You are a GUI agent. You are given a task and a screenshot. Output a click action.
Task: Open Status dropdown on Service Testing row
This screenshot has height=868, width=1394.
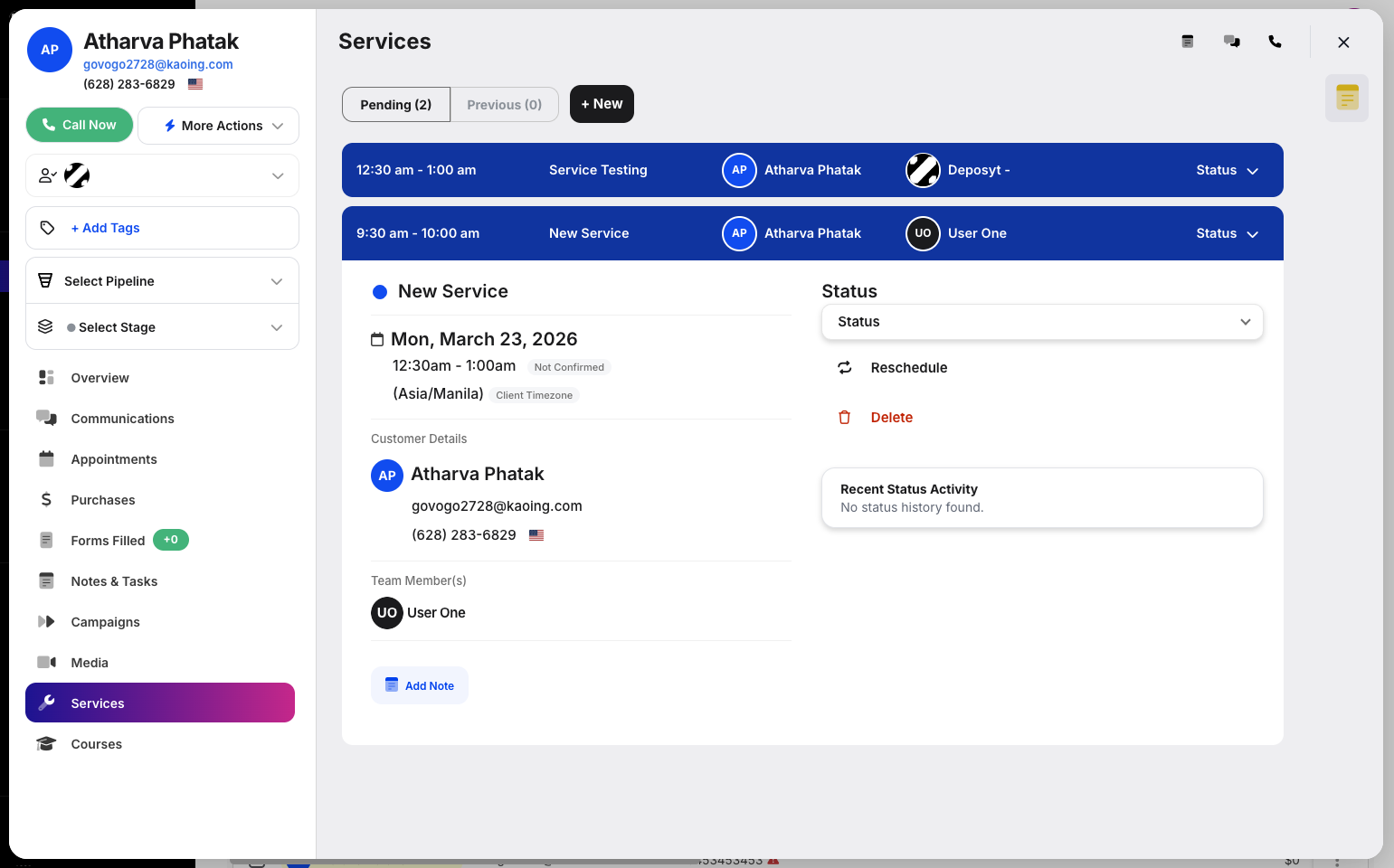(1227, 170)
